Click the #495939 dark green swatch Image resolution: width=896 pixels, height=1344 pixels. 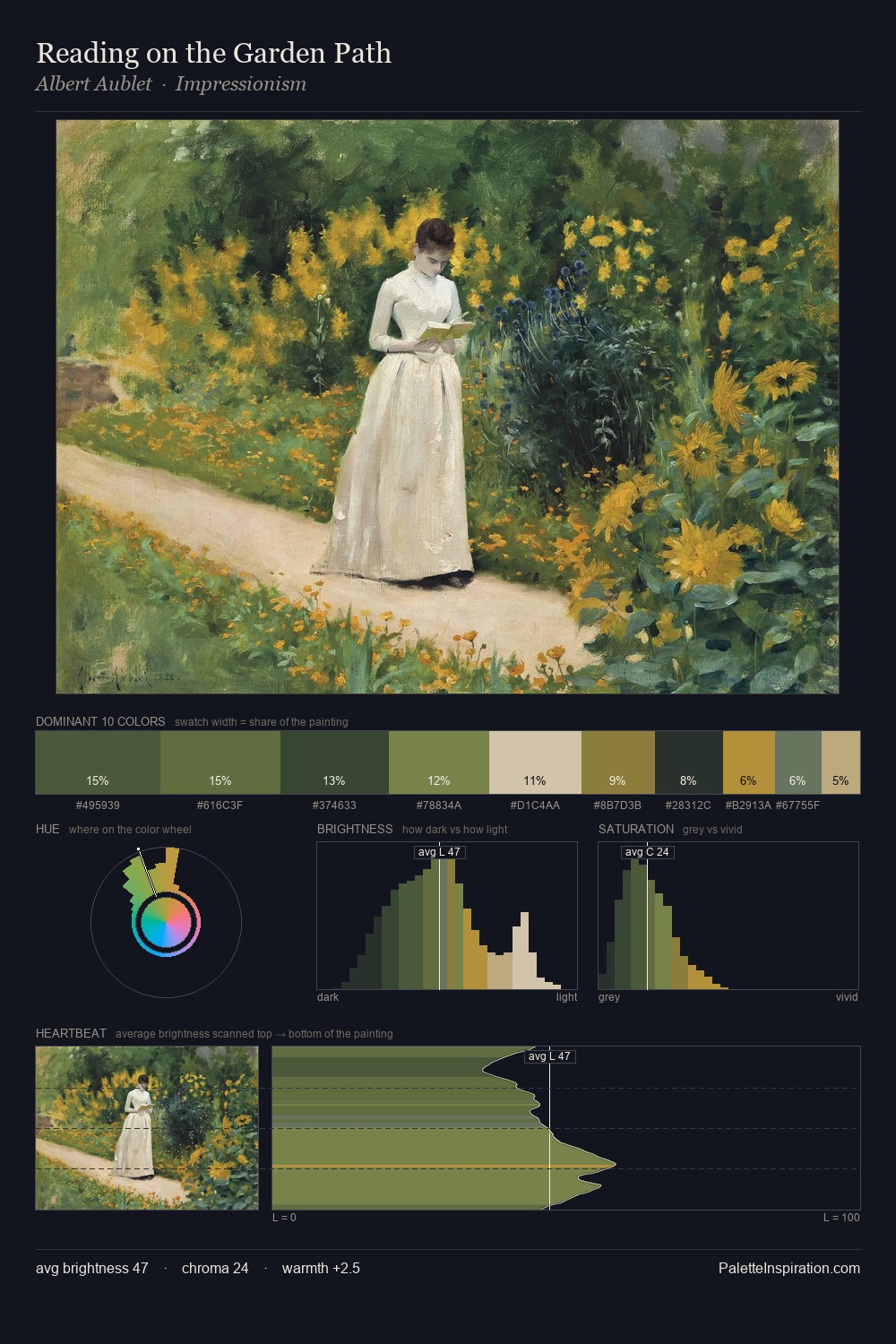(98, 762)
